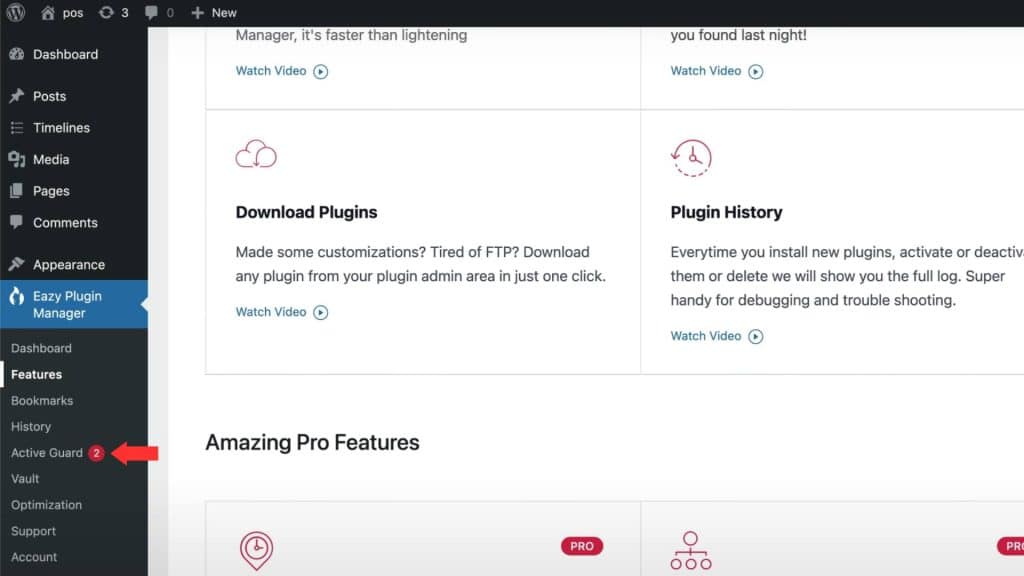Open the History submenu item

click(31, 426)
